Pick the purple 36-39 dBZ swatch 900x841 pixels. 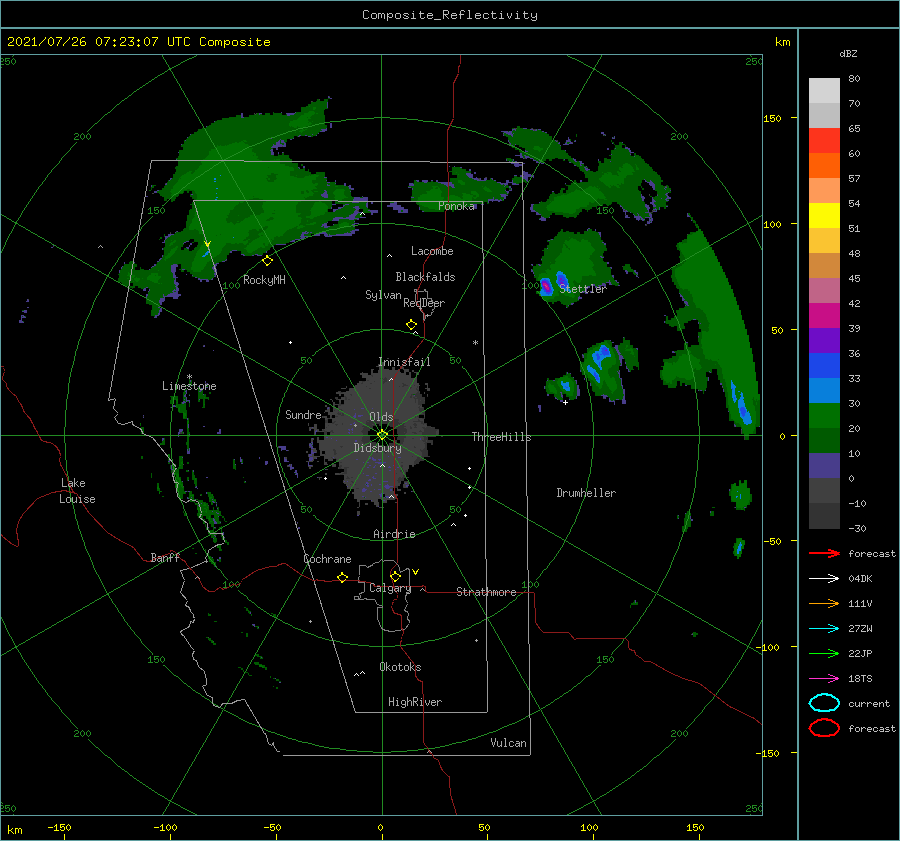(x=824, y=341)
